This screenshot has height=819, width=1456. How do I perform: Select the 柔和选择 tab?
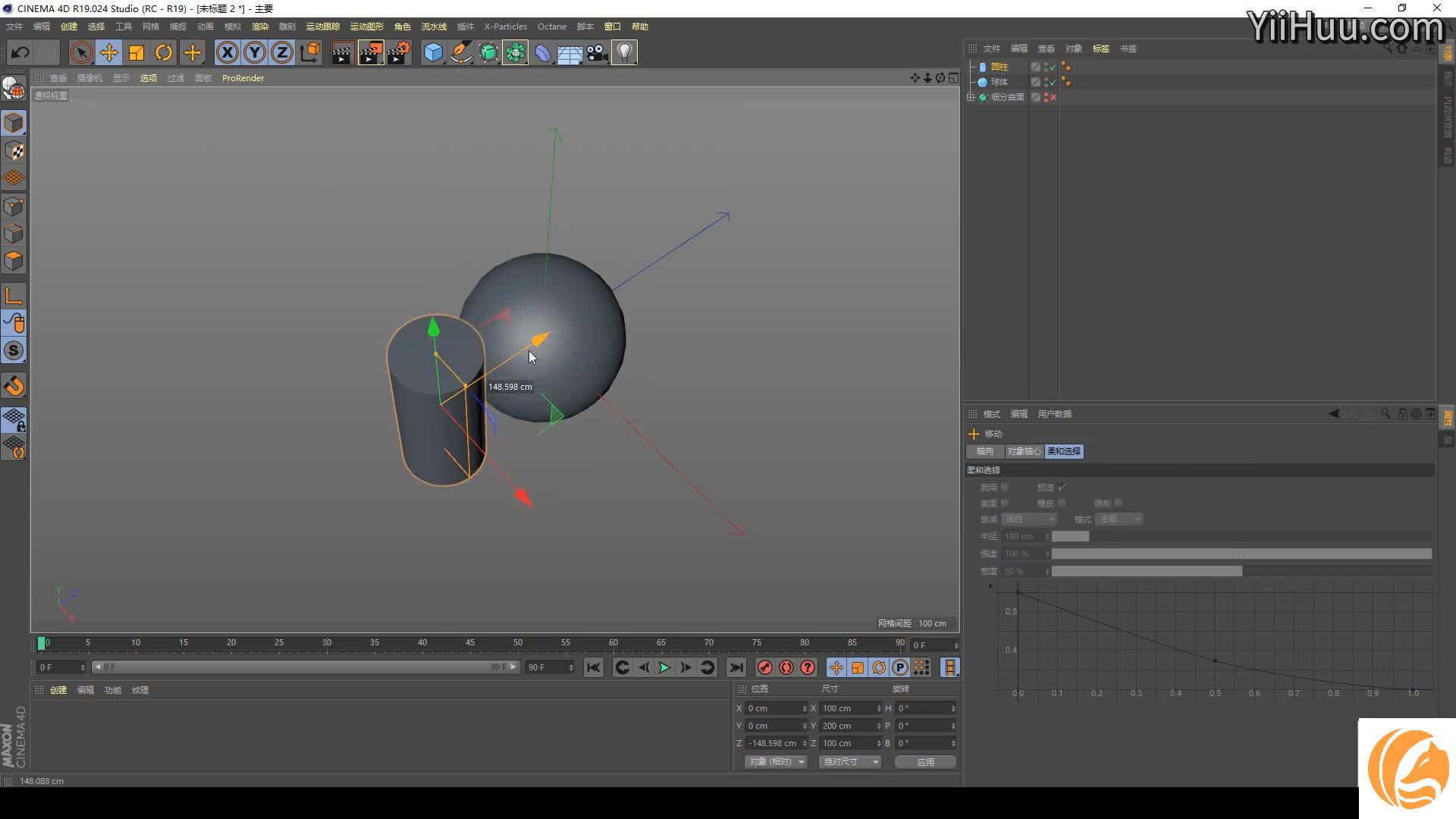pyautogui.click(x=1064, y=451)
